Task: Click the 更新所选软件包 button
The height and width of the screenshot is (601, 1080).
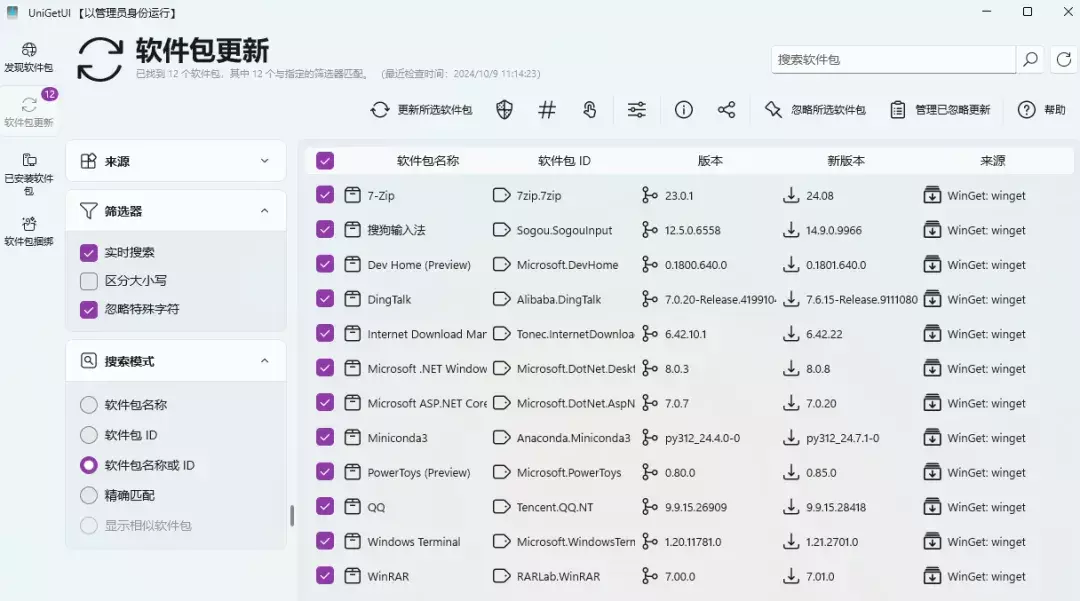Action: [422, 109]
